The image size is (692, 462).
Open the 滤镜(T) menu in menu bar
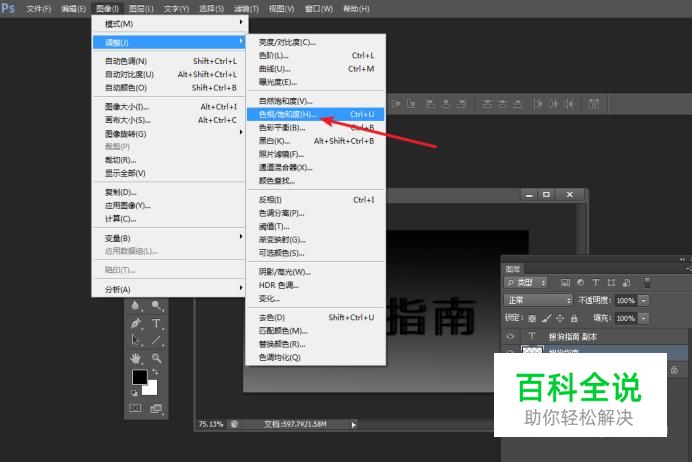click(x=246, y=9)
